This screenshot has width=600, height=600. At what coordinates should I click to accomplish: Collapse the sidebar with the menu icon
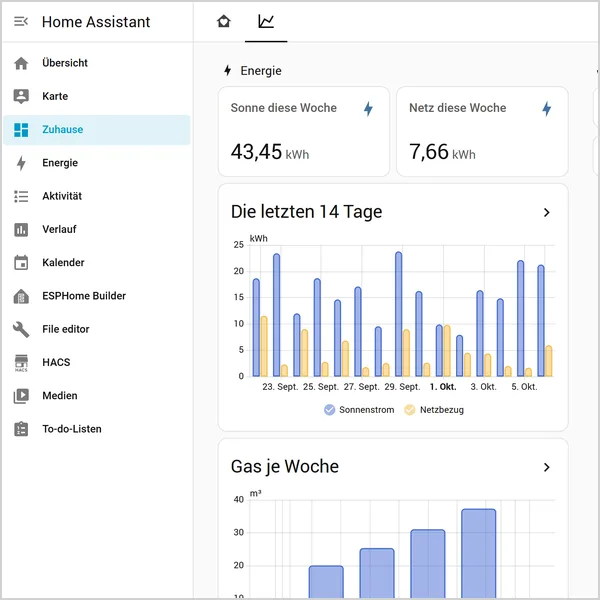21,21
